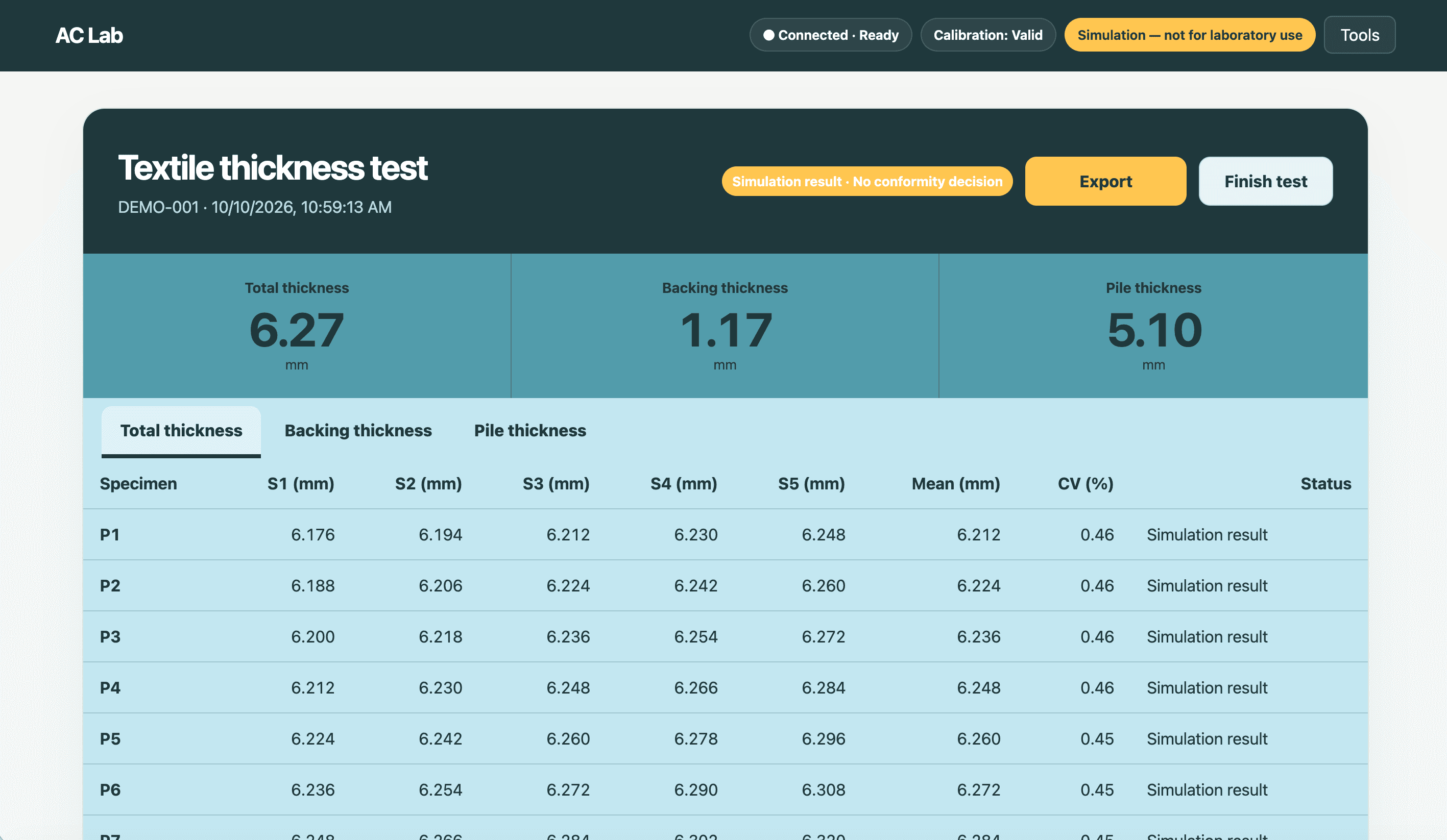Click P1's CV value 0.46

(x=1097, y=535)
